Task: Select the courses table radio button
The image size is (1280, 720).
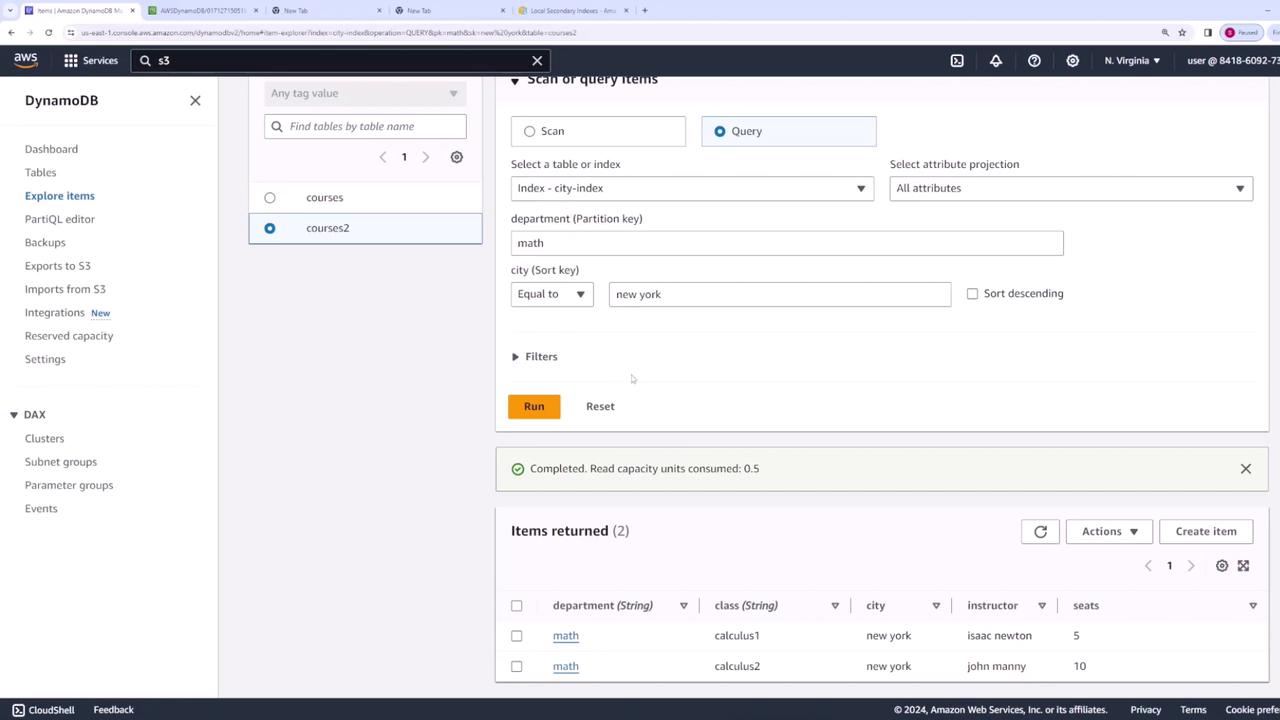Action: [x=270, y=198]
